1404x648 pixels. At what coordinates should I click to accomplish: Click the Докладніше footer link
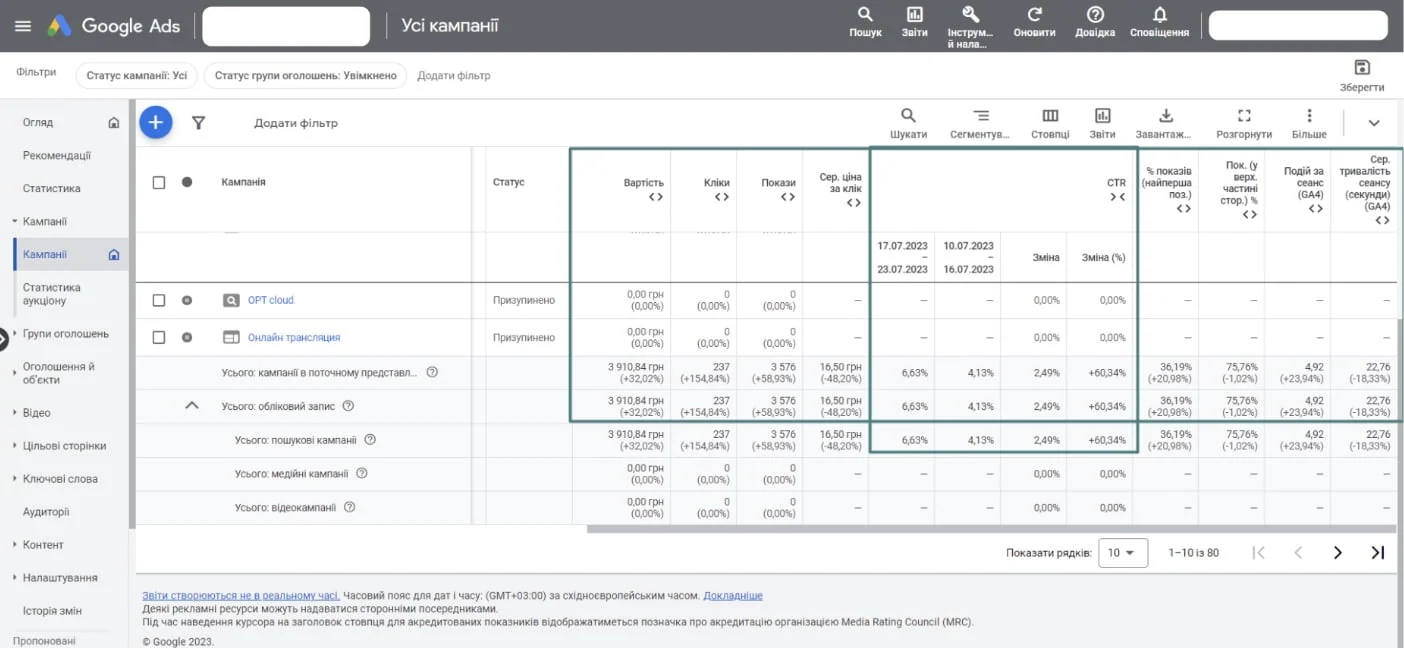733,596
